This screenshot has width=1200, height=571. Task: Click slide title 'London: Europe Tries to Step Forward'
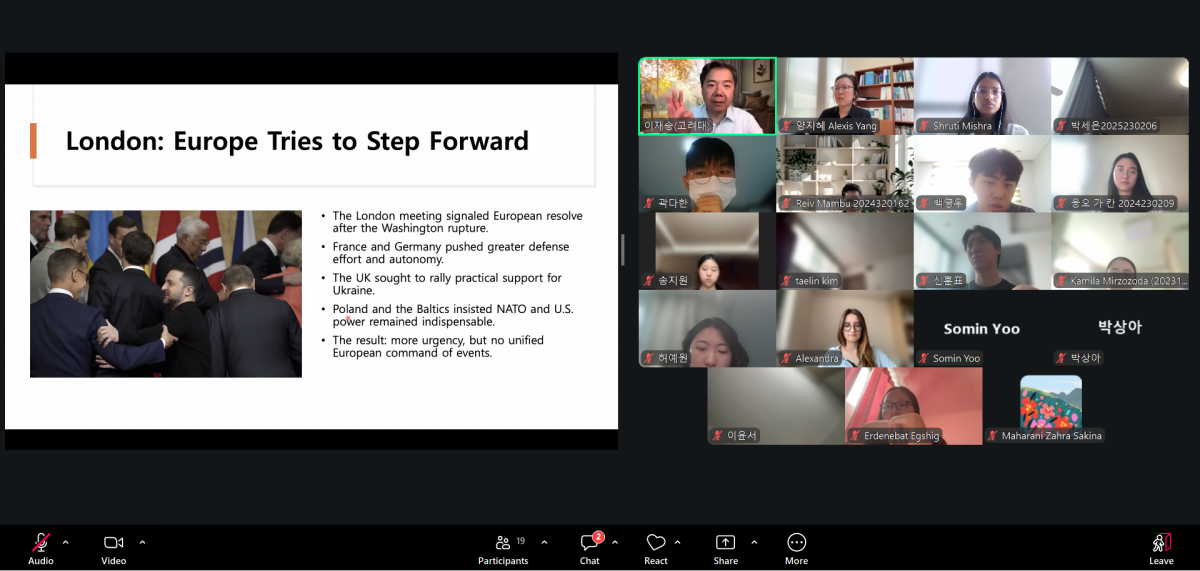tap(297, 141)
